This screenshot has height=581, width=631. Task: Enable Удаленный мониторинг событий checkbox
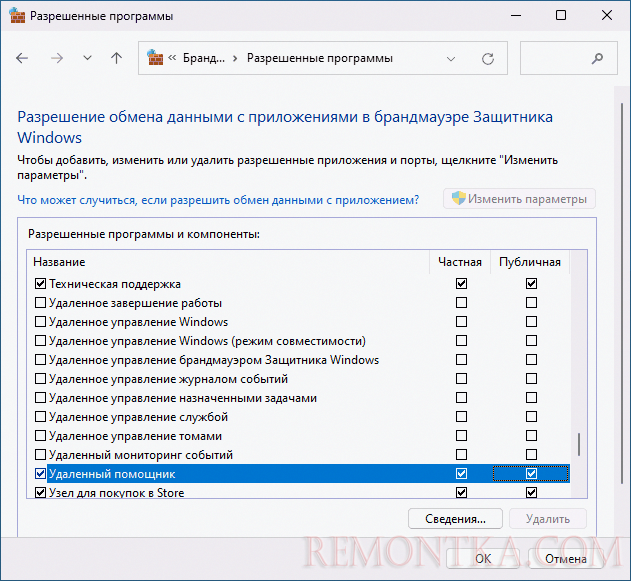point(40,455)
